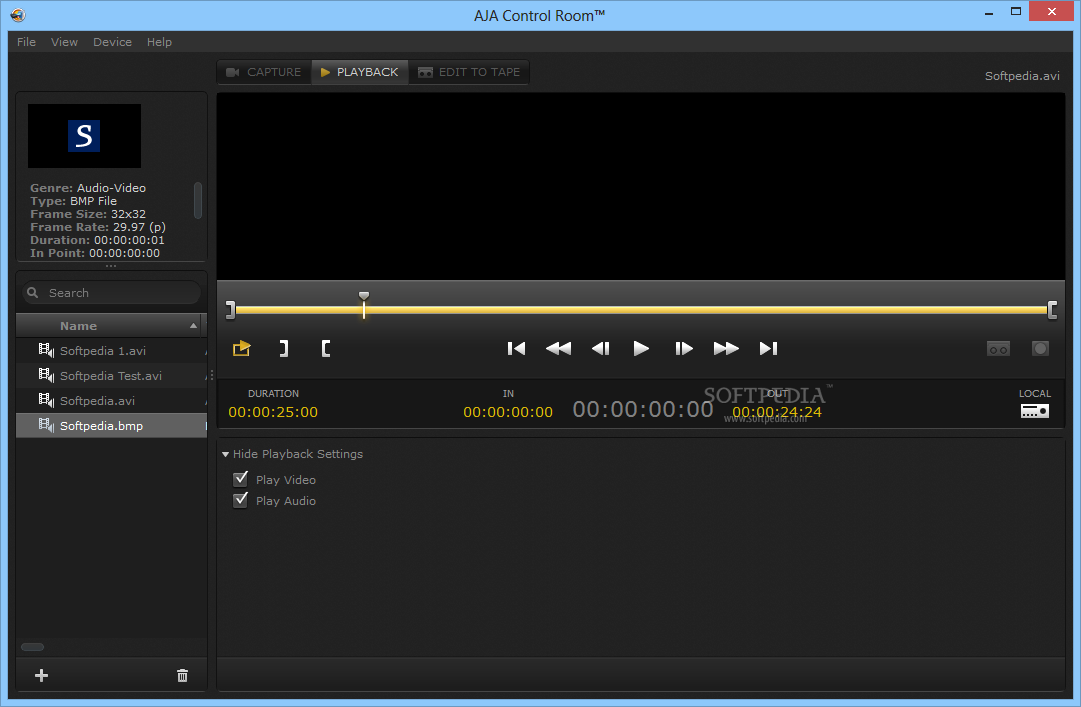Switch to EDIT TO TAPE tab
Screen dimensions: 1081x707
469,72
